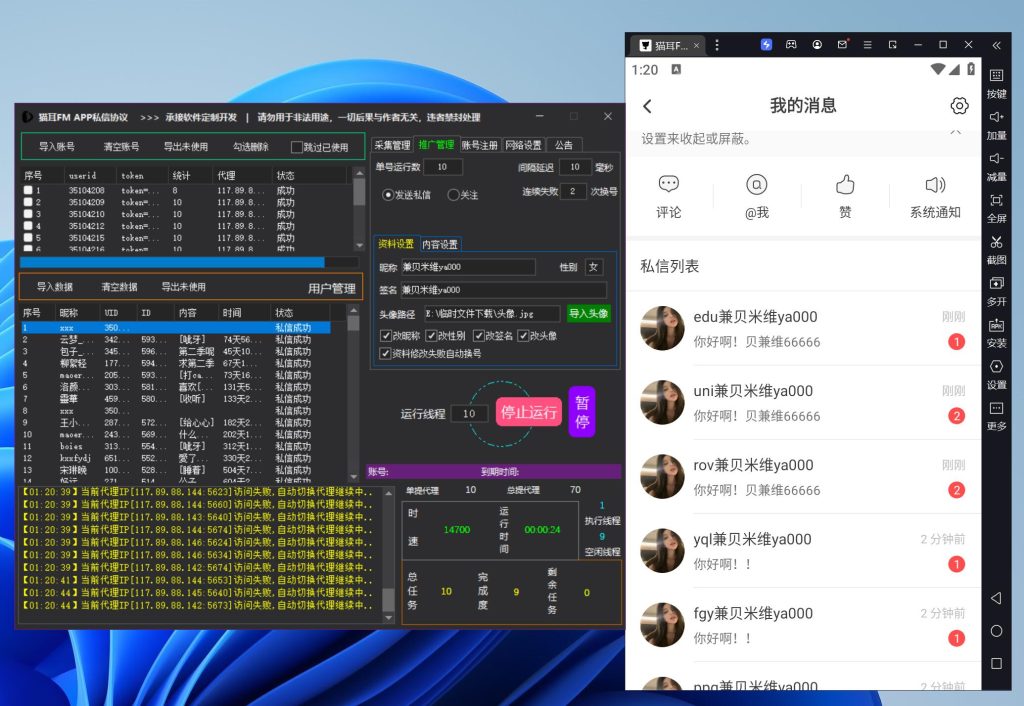
Task: Click the green 导入头像 button
Action: pyautogui.click(x=588, y=313)
